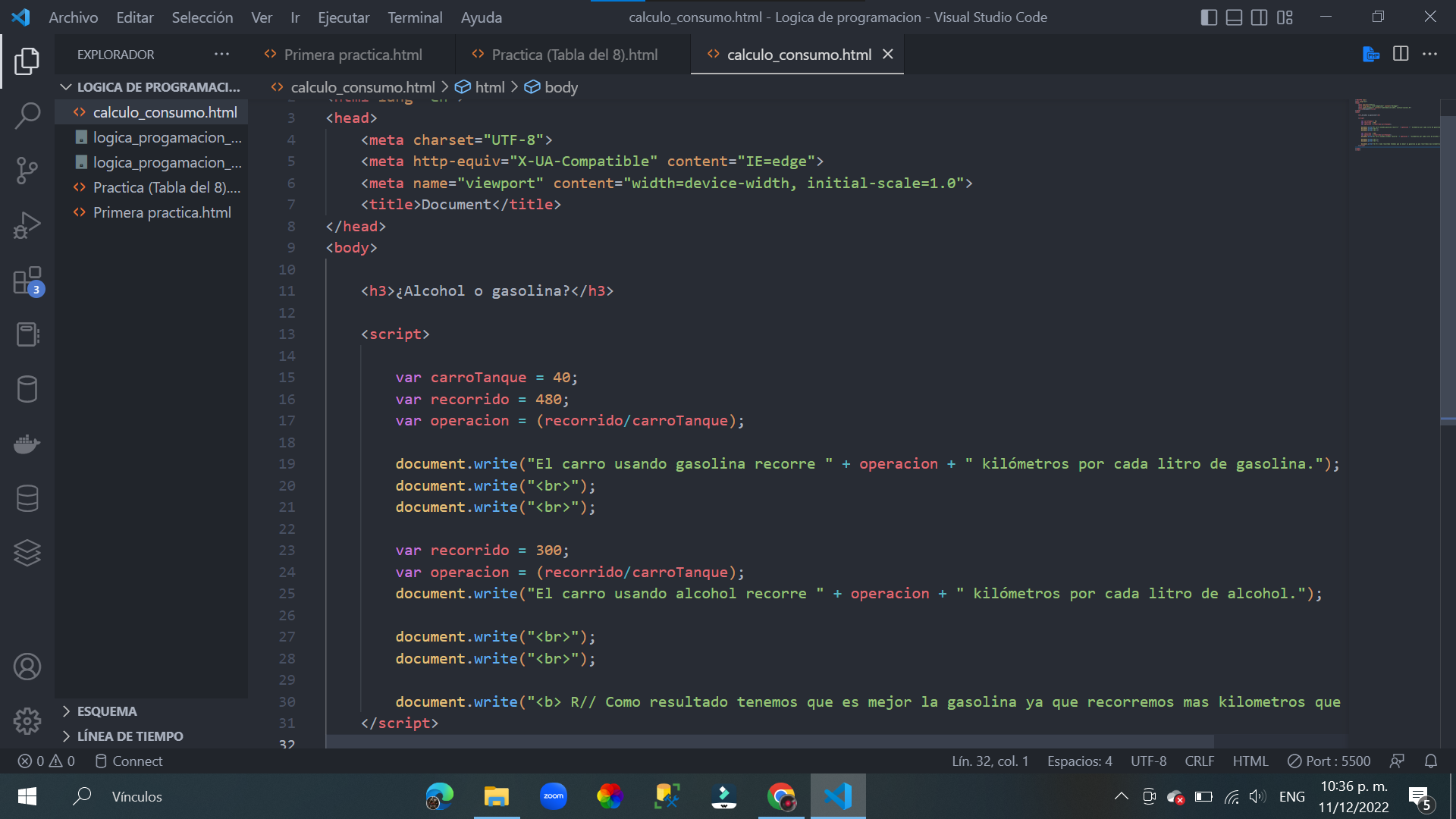1456x819 pixels.
Task: Split the editor to the right
Action: pyautogui.click(x=1401, y=55)
